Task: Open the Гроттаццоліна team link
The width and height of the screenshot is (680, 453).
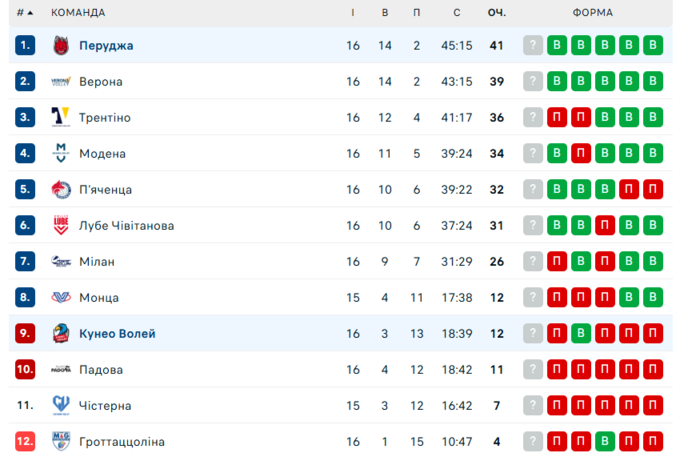Action: coord(122,441)
